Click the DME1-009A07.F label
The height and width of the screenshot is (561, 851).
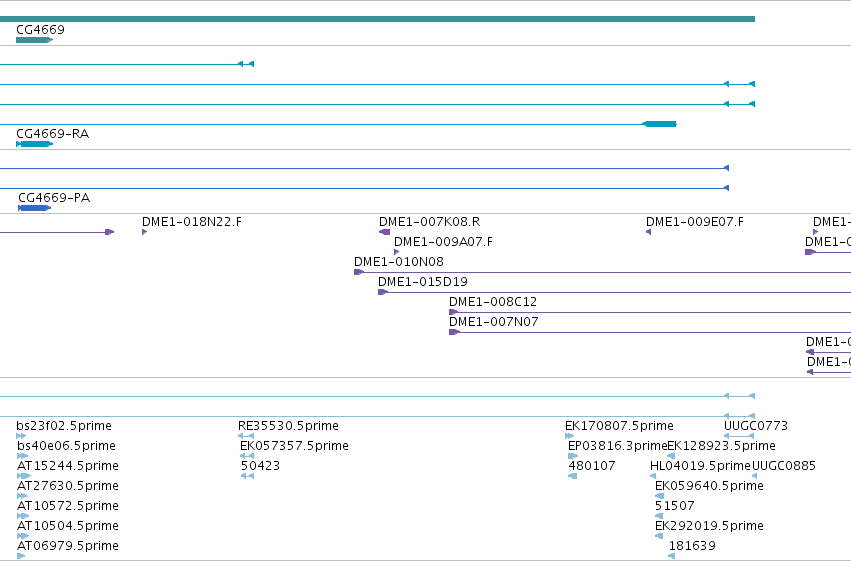click(443, 242)
